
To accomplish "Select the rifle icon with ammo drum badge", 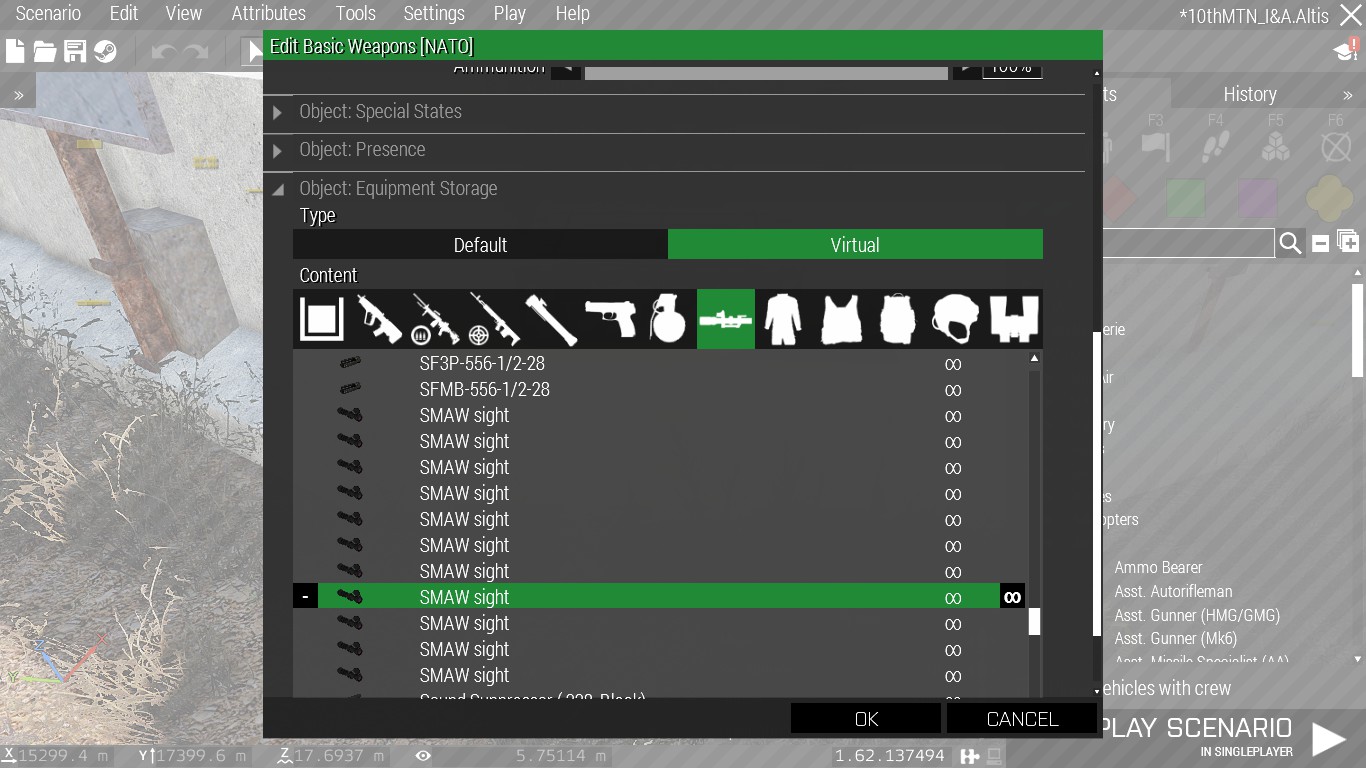I will pos(436,319).
